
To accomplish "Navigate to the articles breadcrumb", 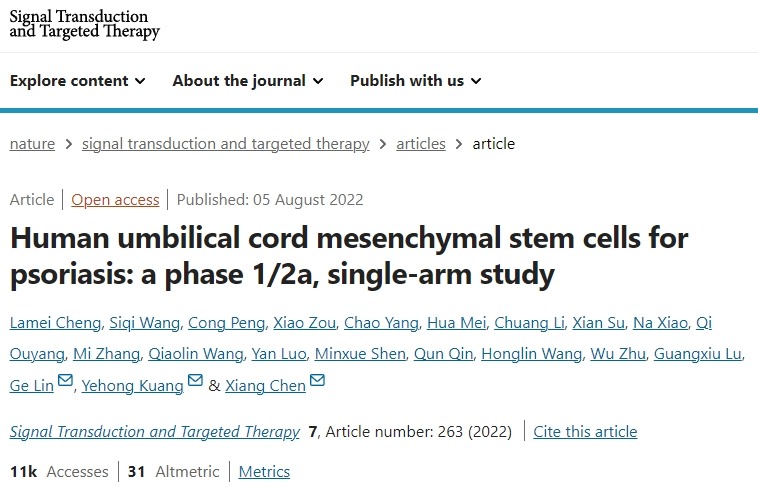I will [x=421, y=144].
